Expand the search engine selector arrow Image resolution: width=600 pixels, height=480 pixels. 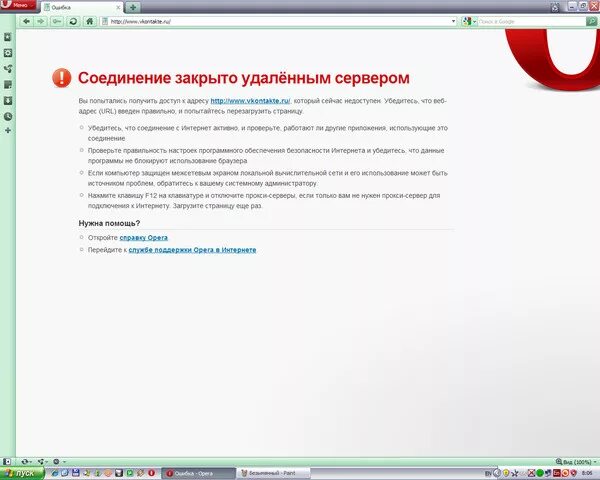[x=474, y=22]
